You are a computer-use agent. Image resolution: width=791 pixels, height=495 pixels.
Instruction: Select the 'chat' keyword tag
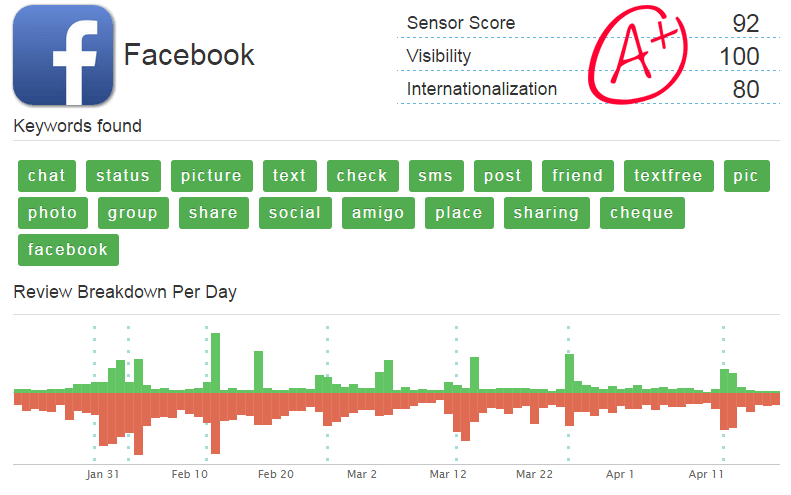point(47,176)
